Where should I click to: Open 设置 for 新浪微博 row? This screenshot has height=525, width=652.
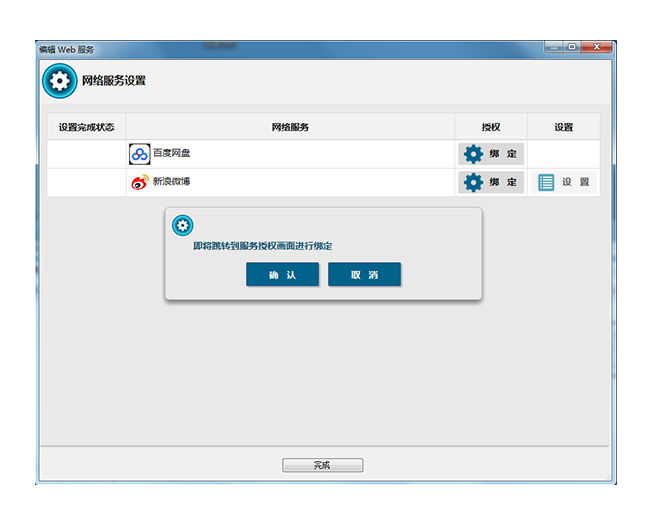(x=563, y=182)
